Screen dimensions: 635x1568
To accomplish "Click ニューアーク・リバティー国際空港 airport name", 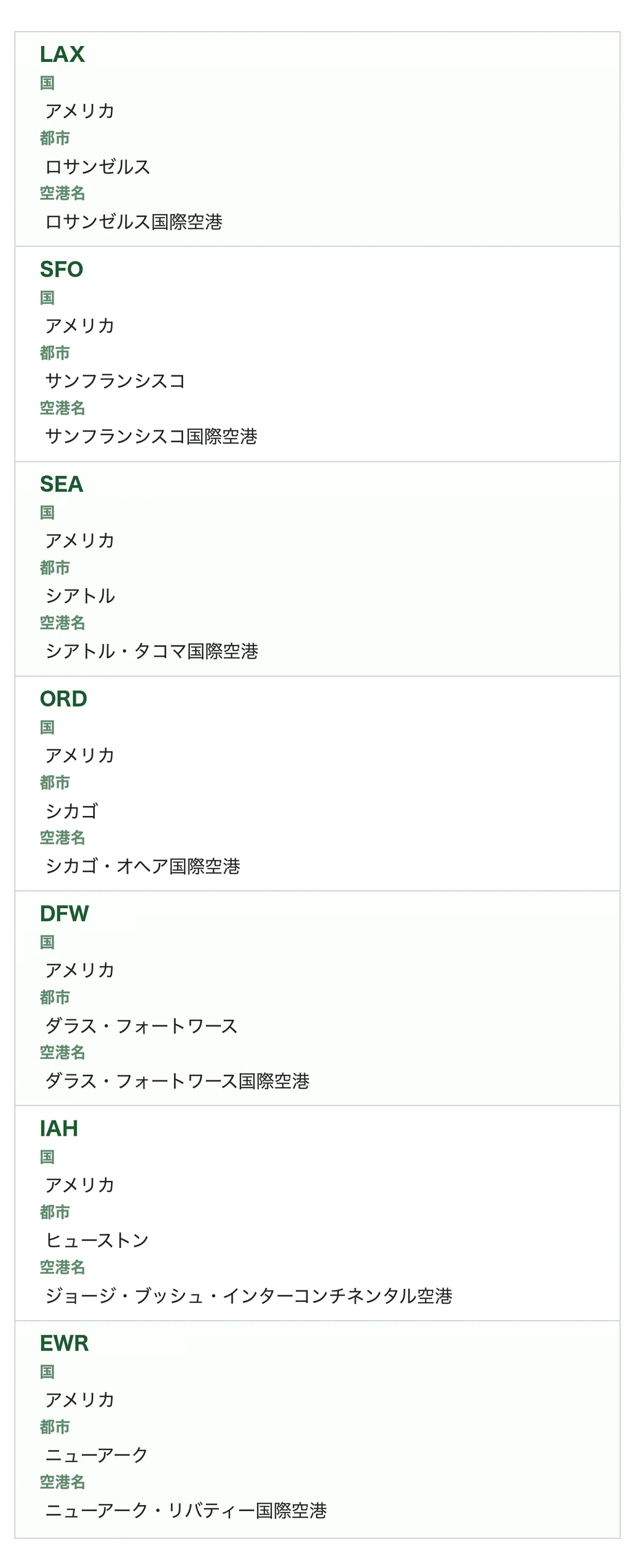I will pyautogui.click(x=186, y=1510).
